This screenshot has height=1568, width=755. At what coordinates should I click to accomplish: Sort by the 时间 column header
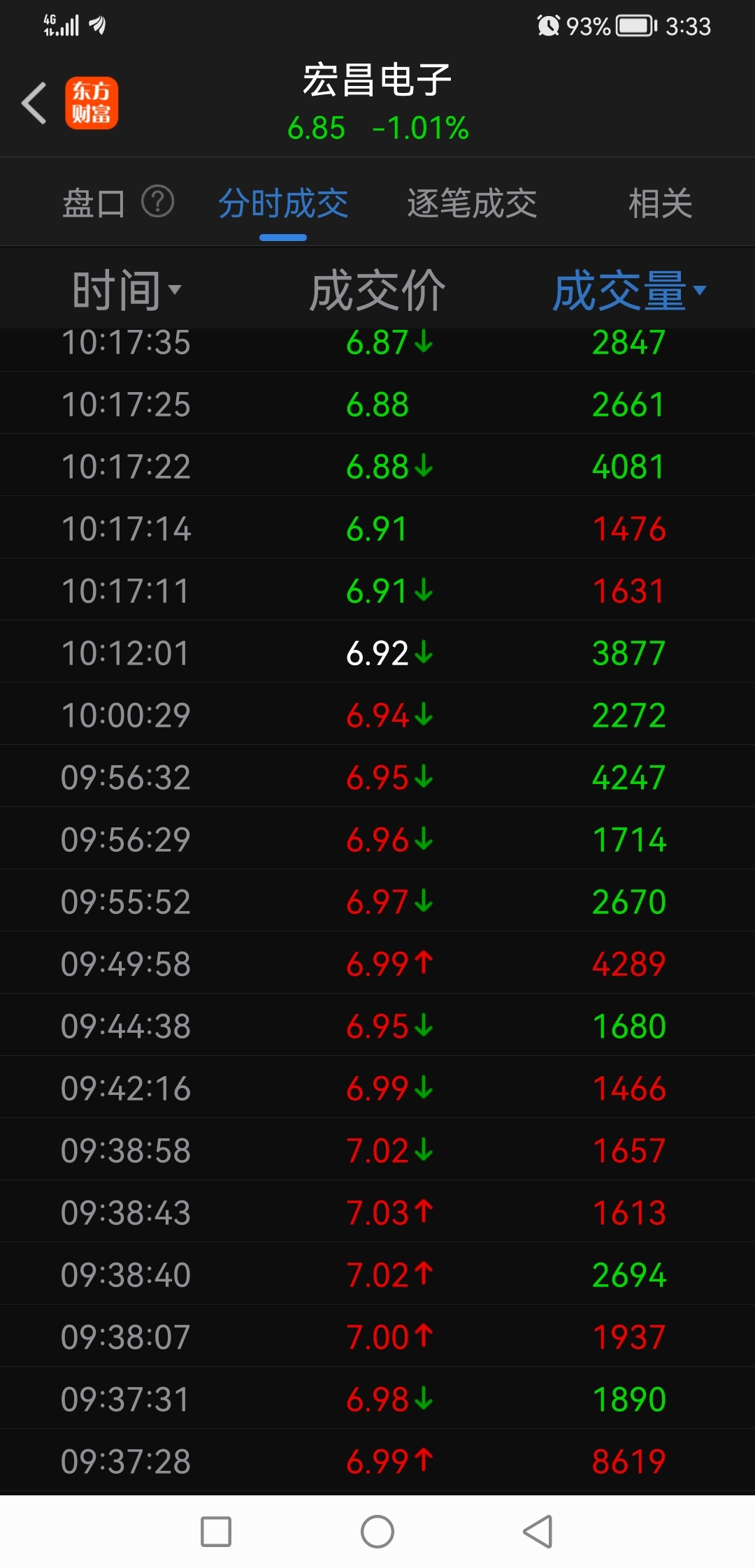pos(127,290)
